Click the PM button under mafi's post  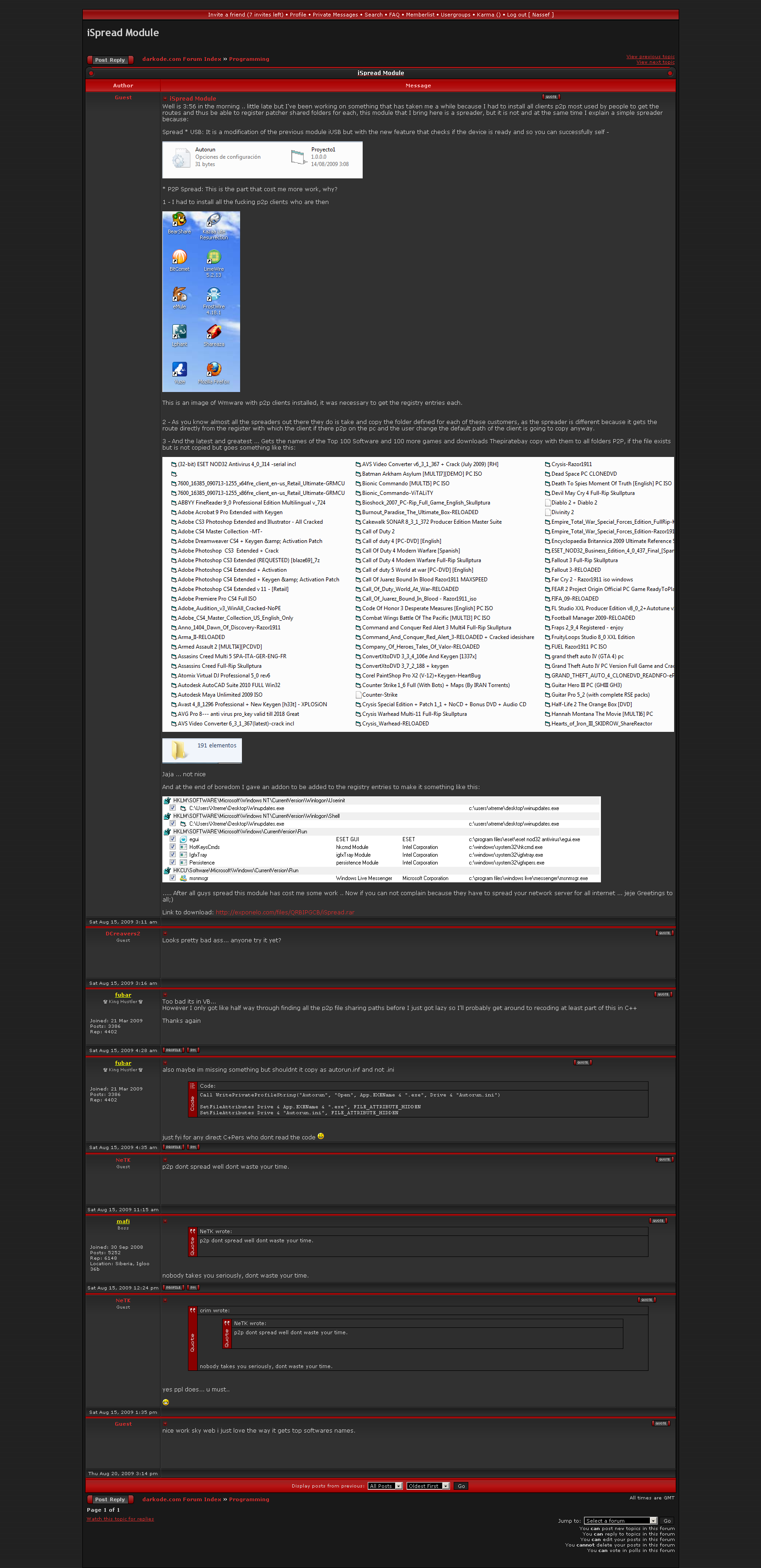click(x=193, y=1288)
